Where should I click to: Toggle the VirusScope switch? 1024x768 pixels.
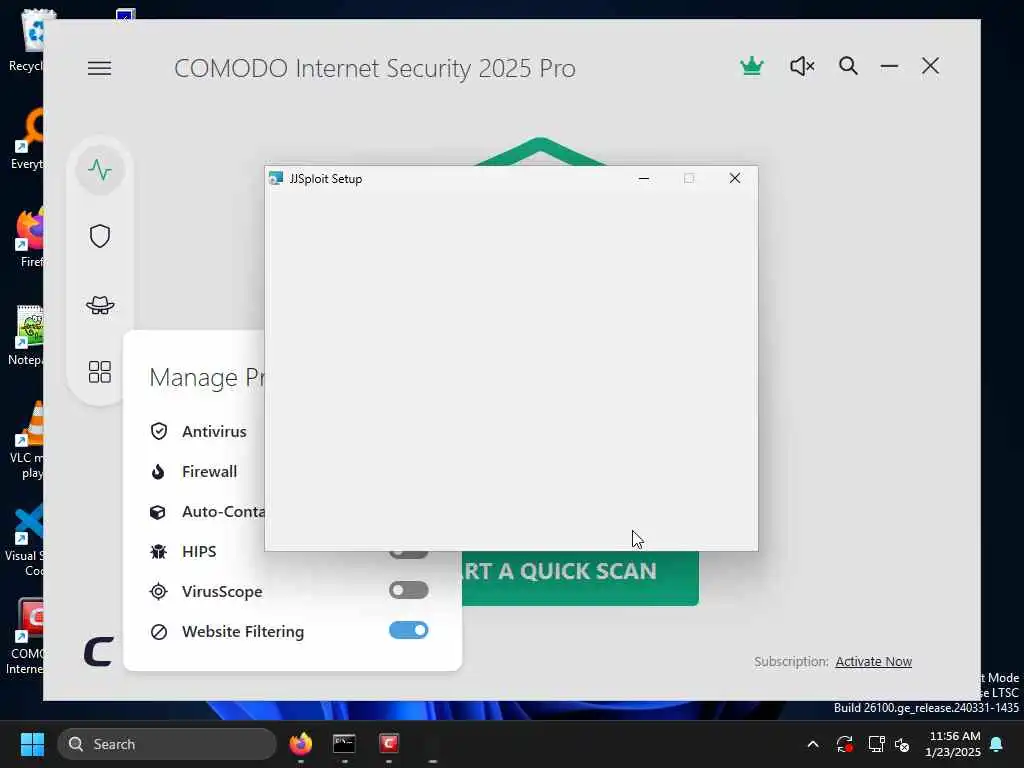(x=409, y=590)
